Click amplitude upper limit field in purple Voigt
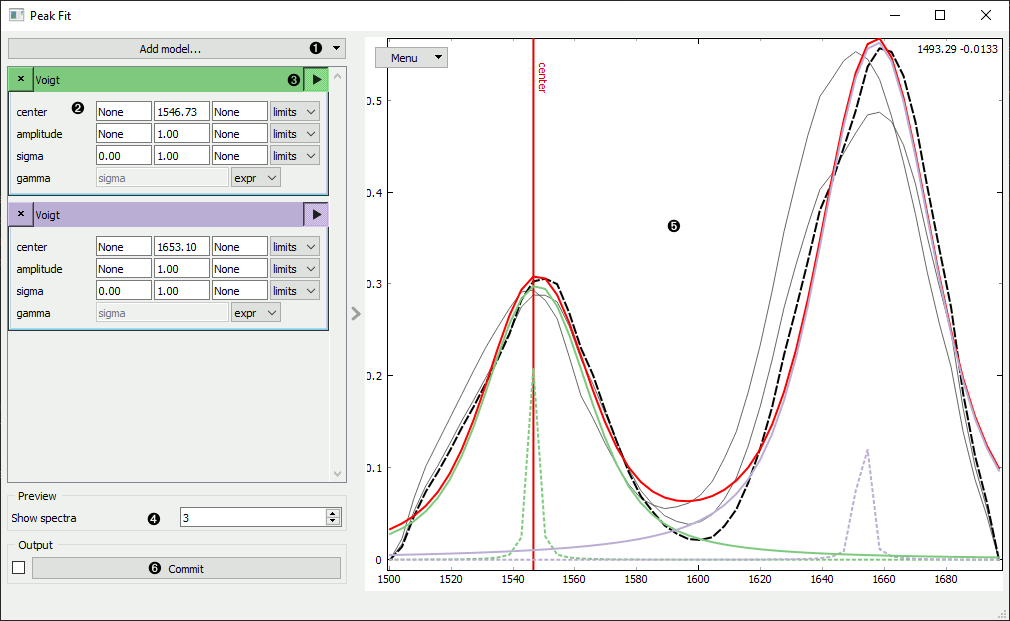This screenshot has height=621, width=1010. click(240, 269)
